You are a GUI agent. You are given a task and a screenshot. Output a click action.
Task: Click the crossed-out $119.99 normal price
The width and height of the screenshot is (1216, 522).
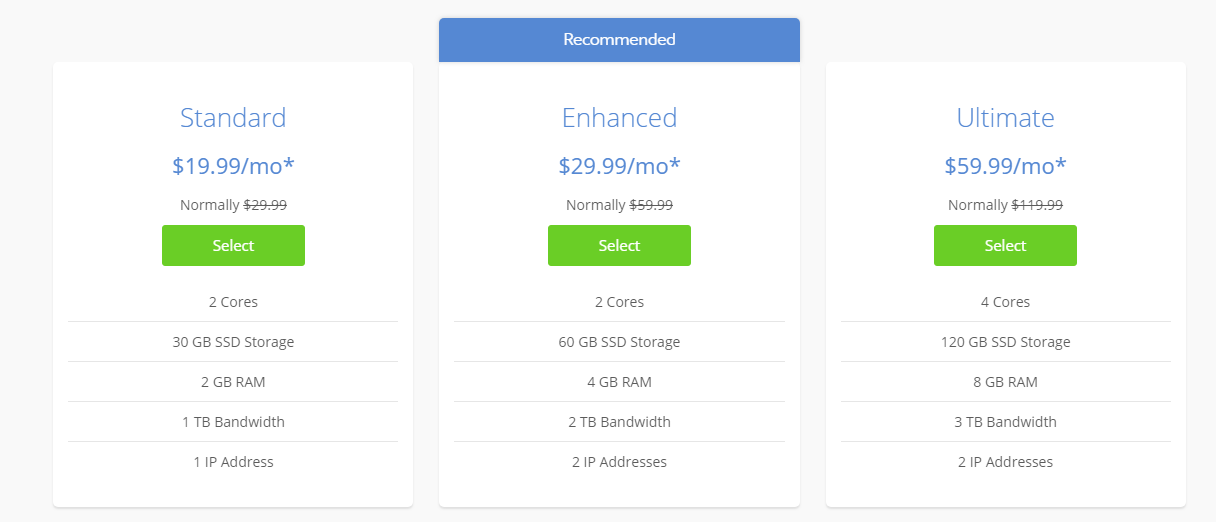click(1037, 205)
